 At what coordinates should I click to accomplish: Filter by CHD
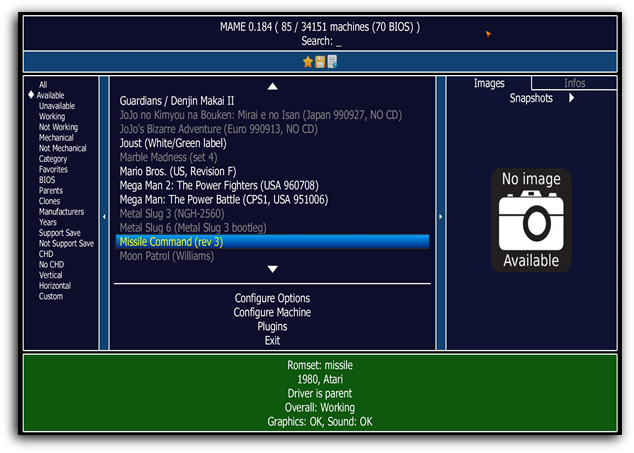pyautogui.click(x=46, y=254)
